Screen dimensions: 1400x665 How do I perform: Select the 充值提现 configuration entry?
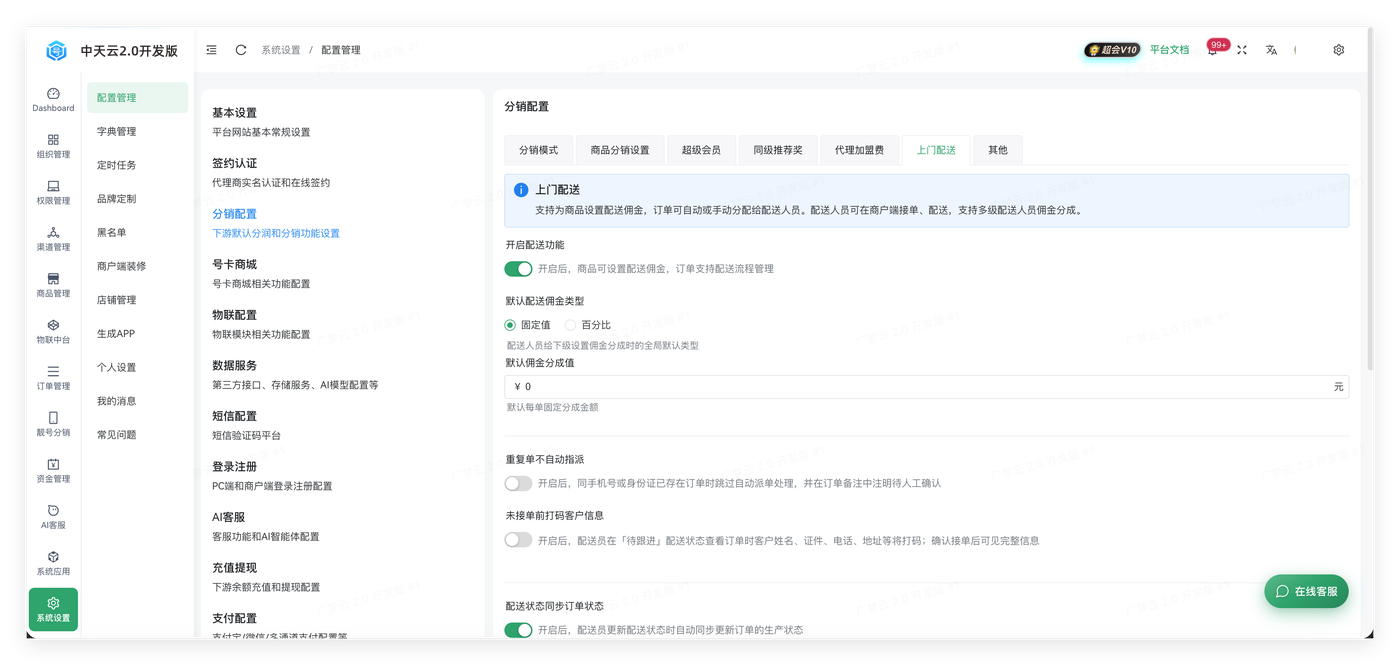[x=342, y=577]
